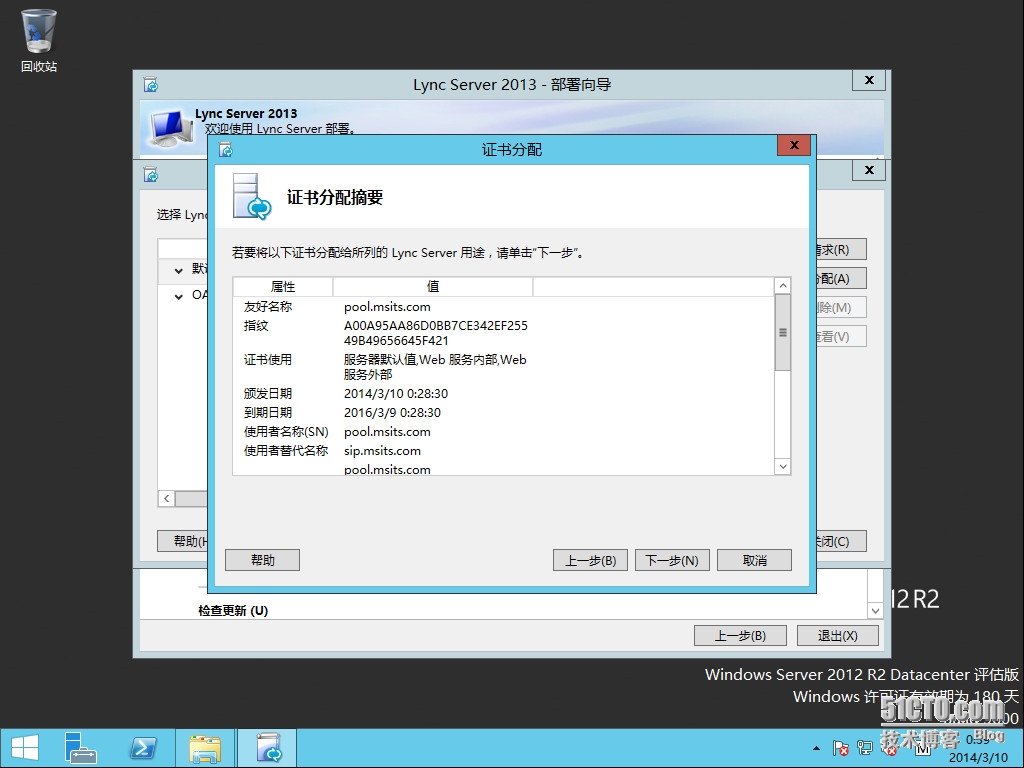1024x768 pixels.
Task: Select the 证书使用 value text
Action: click(x=435, y=367)
